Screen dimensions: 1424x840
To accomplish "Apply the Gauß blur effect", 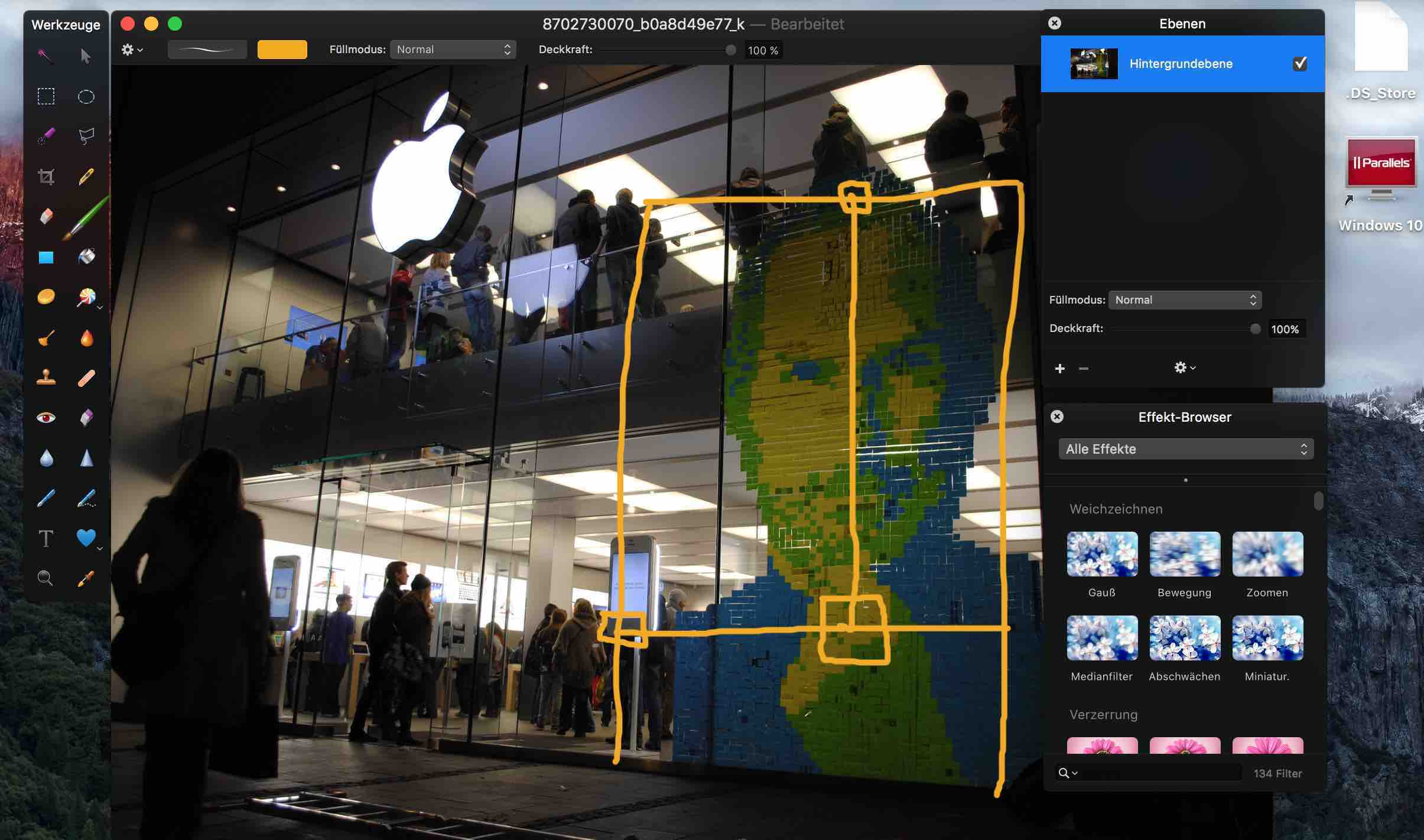I will click(x=1102, y=554).
